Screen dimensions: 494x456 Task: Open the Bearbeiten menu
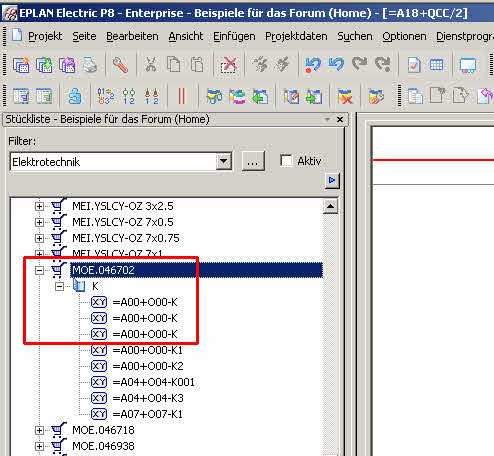coord(132,36)
